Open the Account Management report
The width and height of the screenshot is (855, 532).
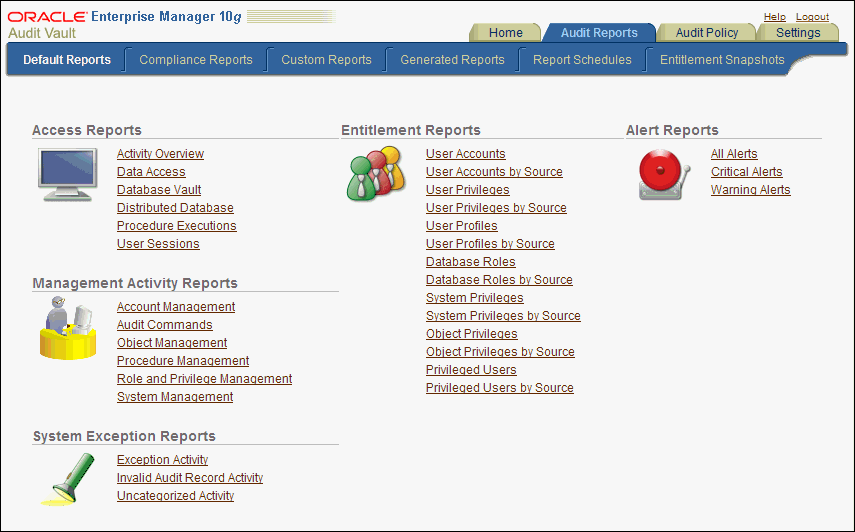tap(176, 307)
